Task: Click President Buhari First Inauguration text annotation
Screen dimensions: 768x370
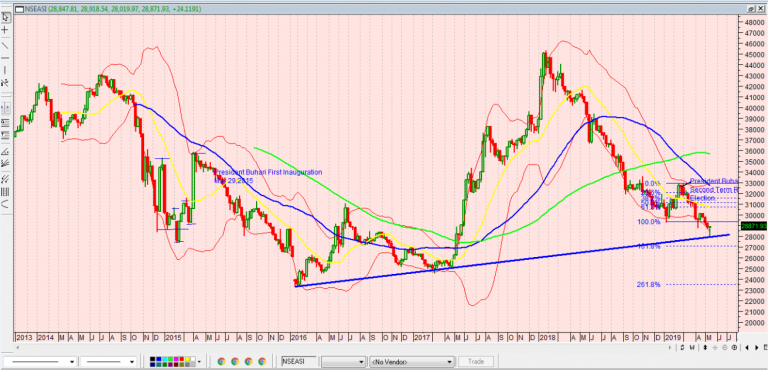Action: click(x=268, y=176)
